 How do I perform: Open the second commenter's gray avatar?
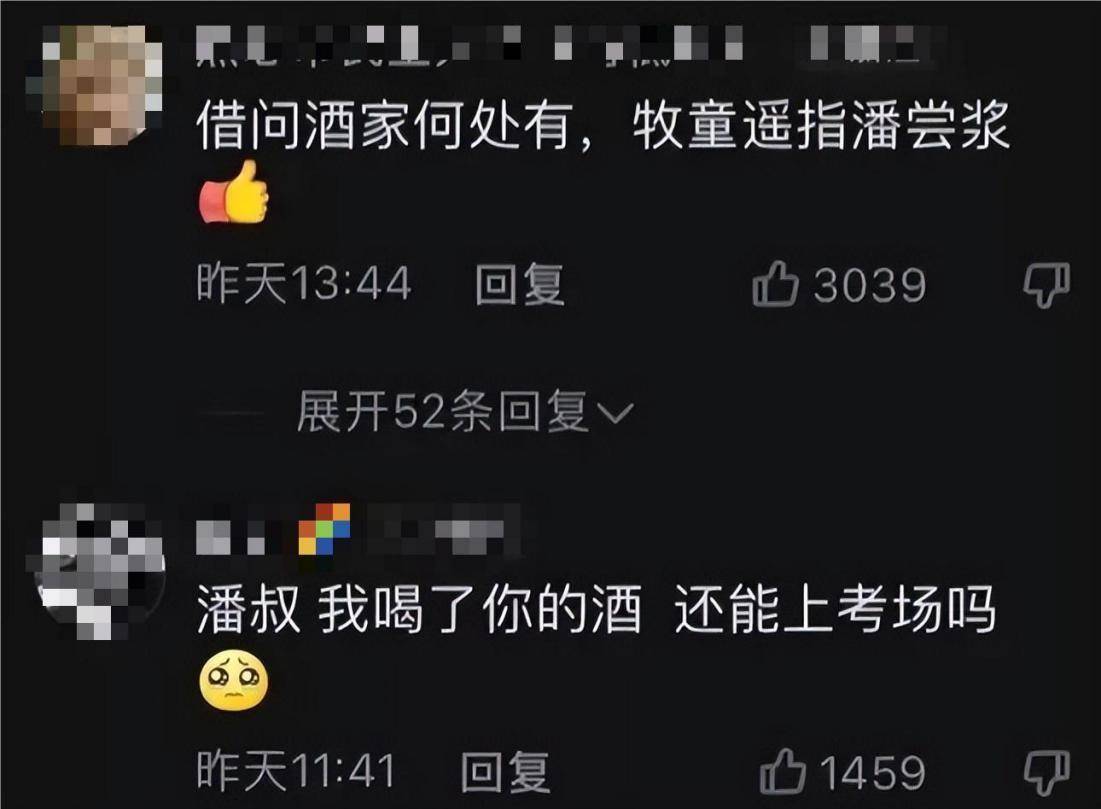(x=96, y=569)
